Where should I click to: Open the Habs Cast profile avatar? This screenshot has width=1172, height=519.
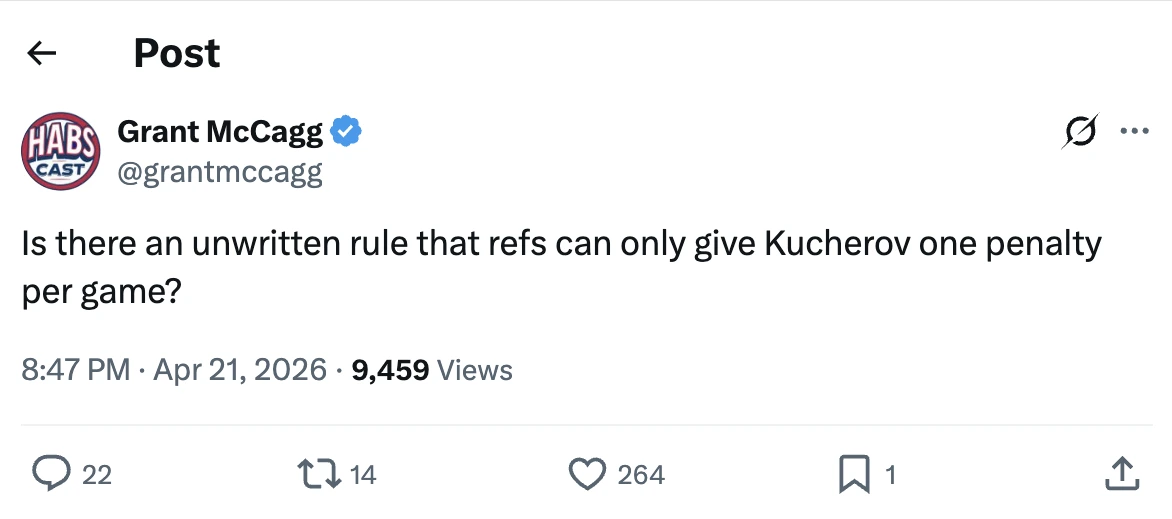tap(61, 151)
